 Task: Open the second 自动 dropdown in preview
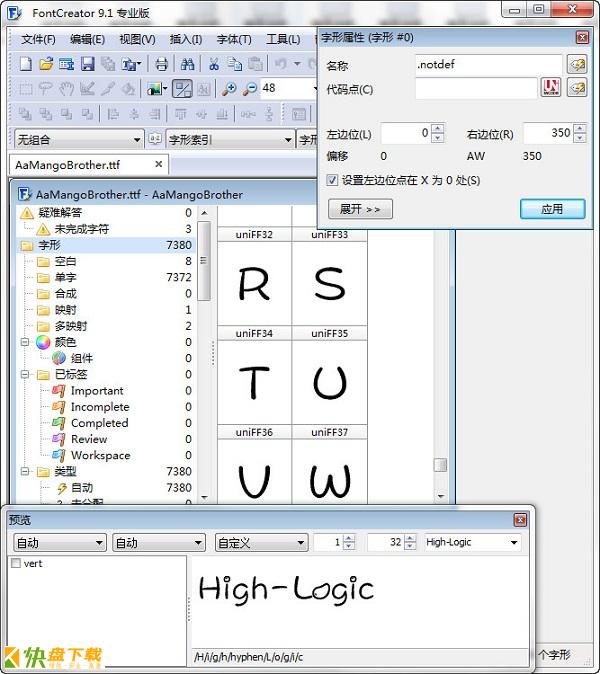pyautogui.click(x=158, y=542)
